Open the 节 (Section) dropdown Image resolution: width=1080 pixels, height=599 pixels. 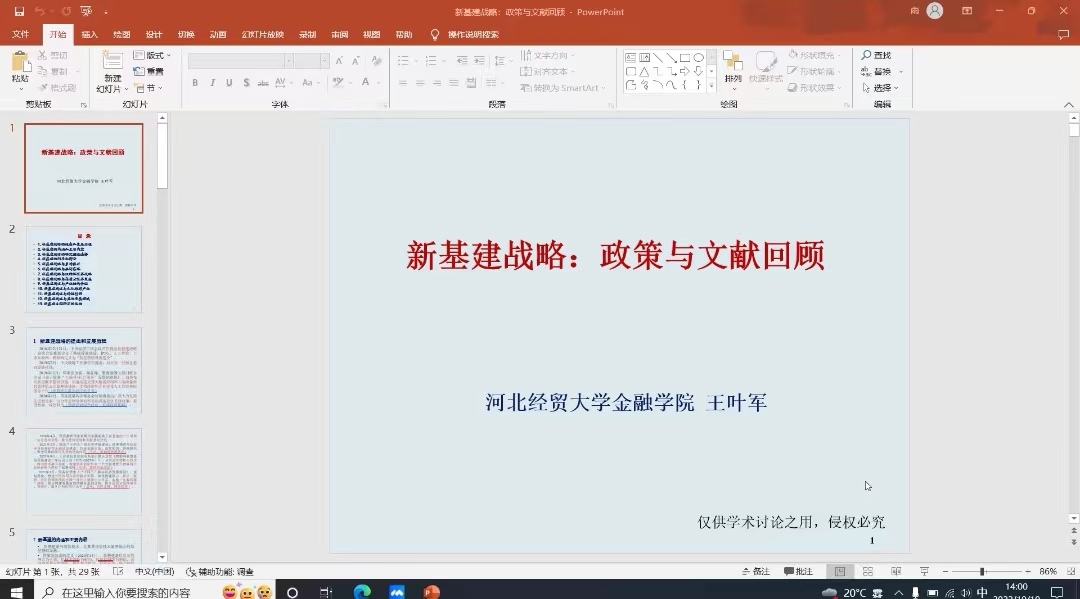(x=149, y=88)
